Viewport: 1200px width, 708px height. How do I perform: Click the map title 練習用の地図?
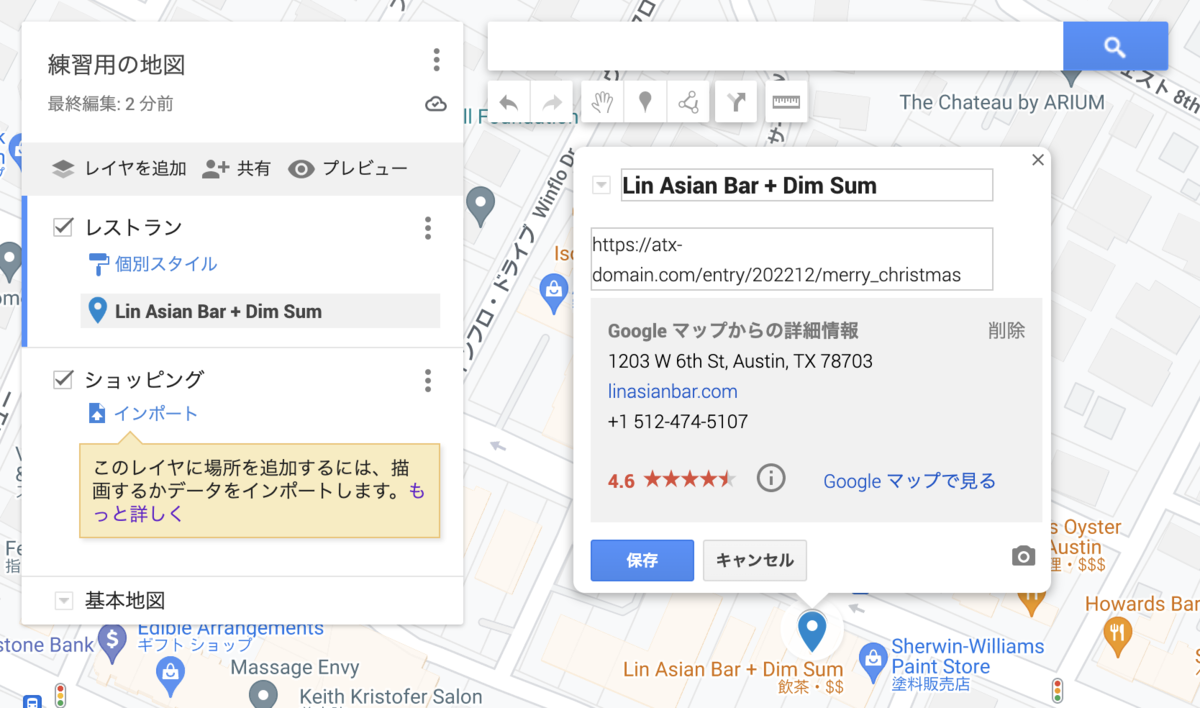(x=116, y=65)
